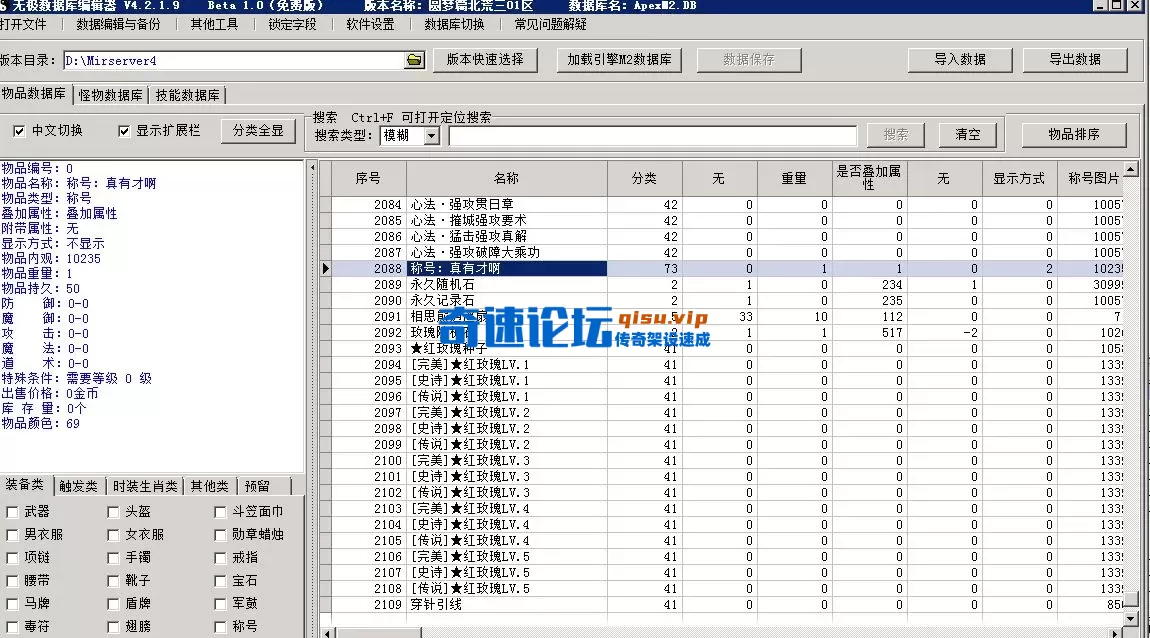Check the 称号 title filter box

coord(218,626)
